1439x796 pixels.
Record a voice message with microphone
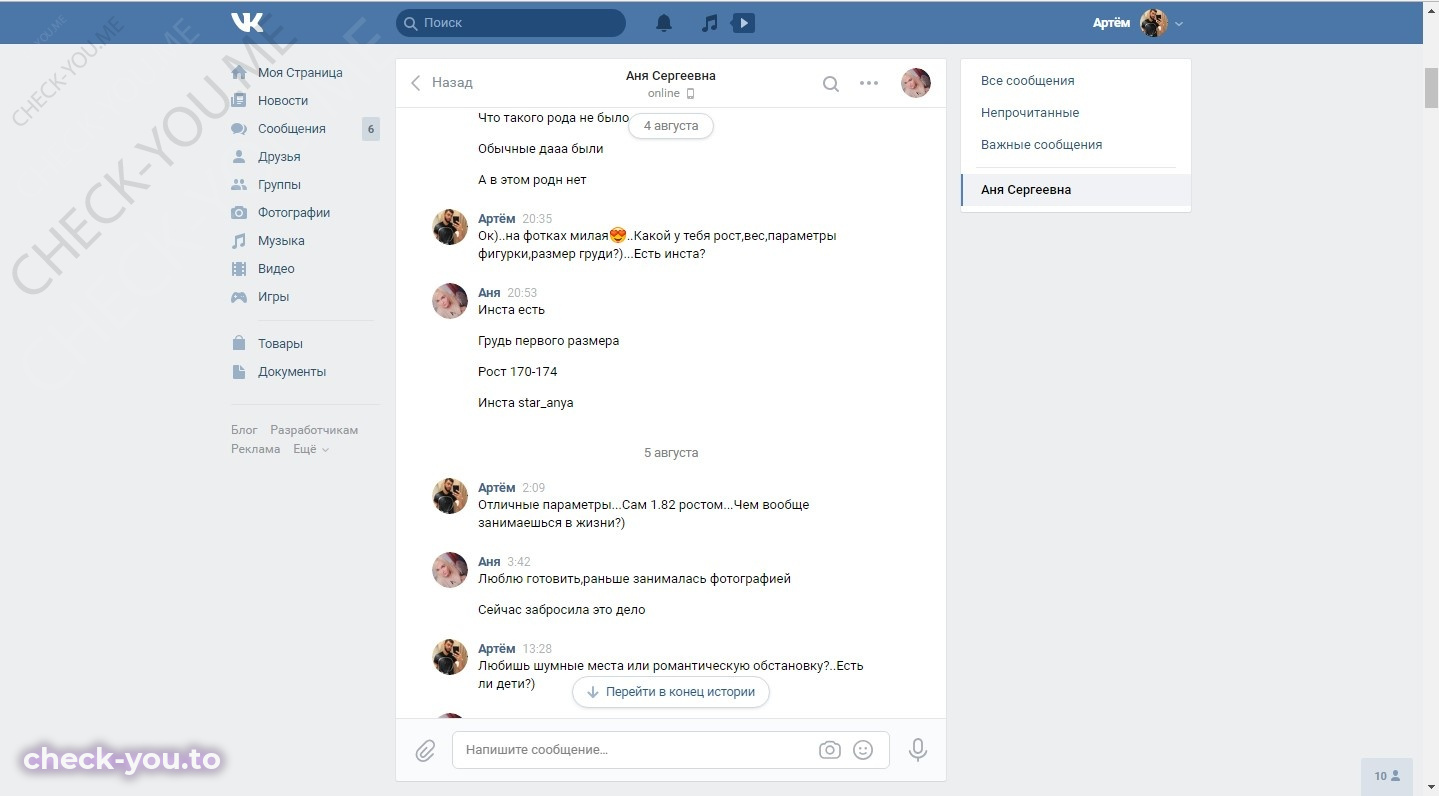918,750
